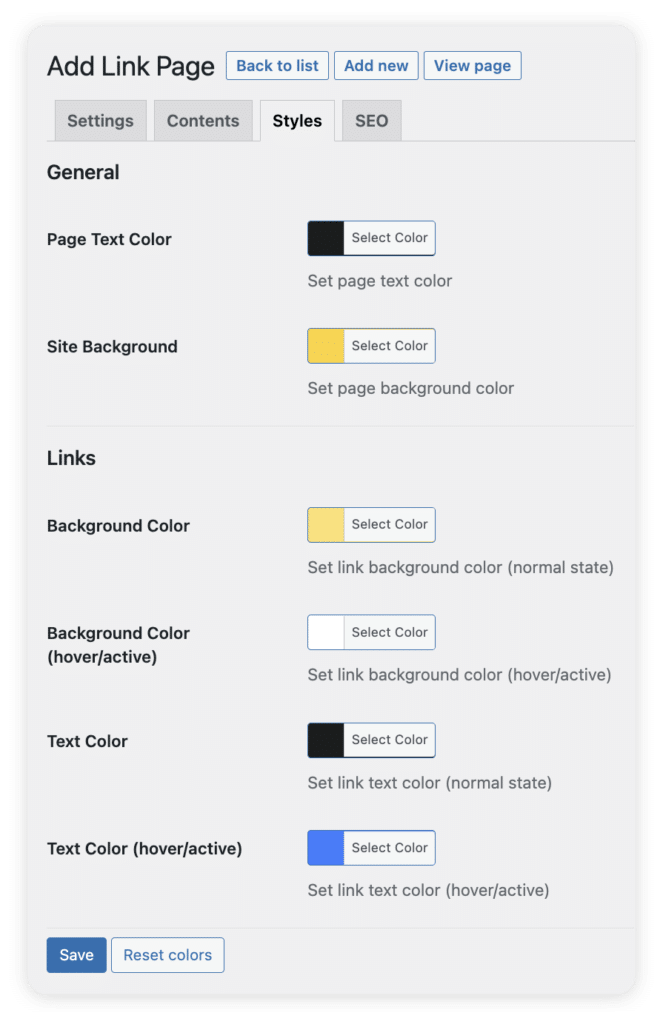The width and height of the screenshot is (663, 1024).
Task: Click the black Page Text Color swatch
Action: point(326,238)
